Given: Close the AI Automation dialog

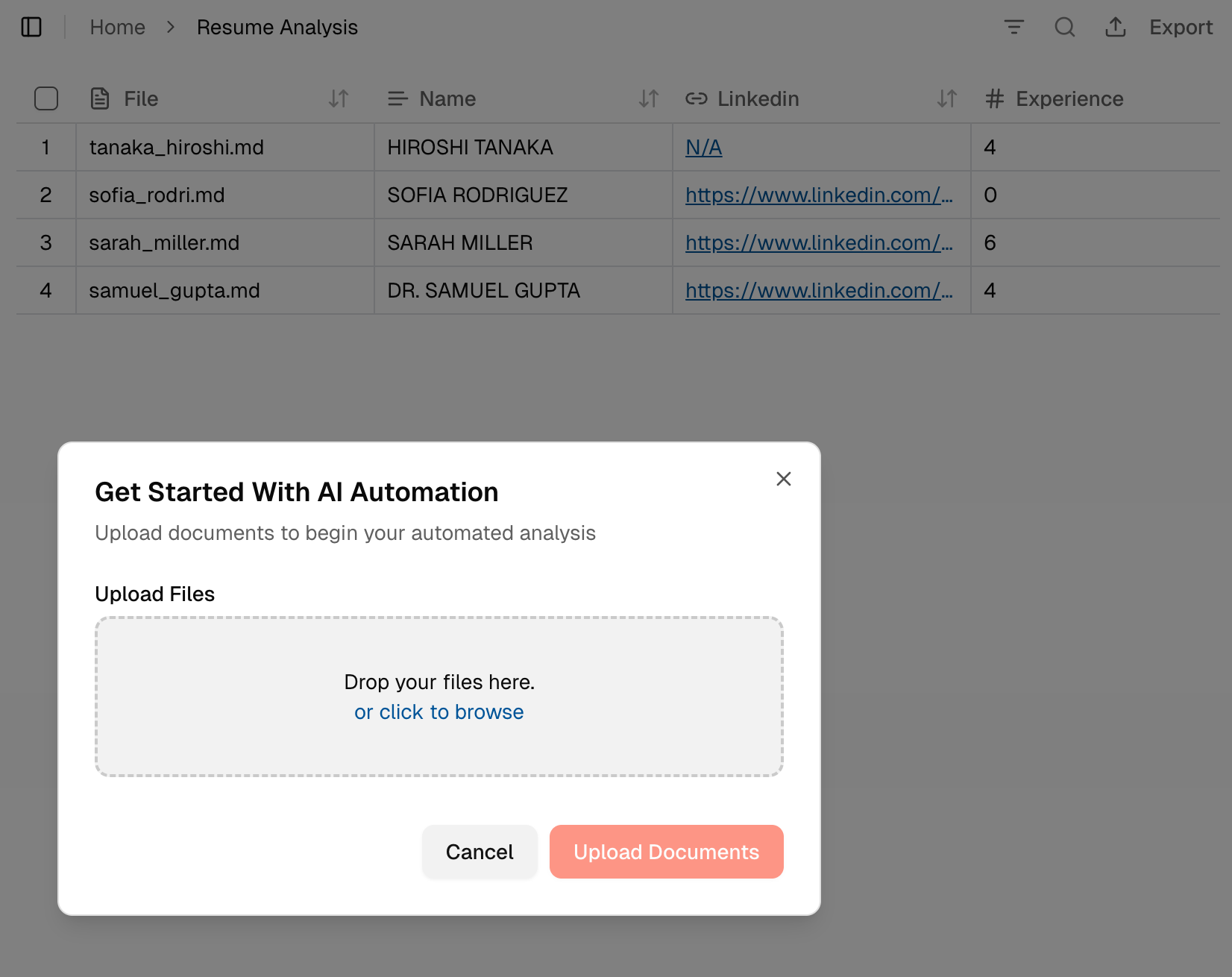Looking at the screenshot, I should [x=783, y=479].
